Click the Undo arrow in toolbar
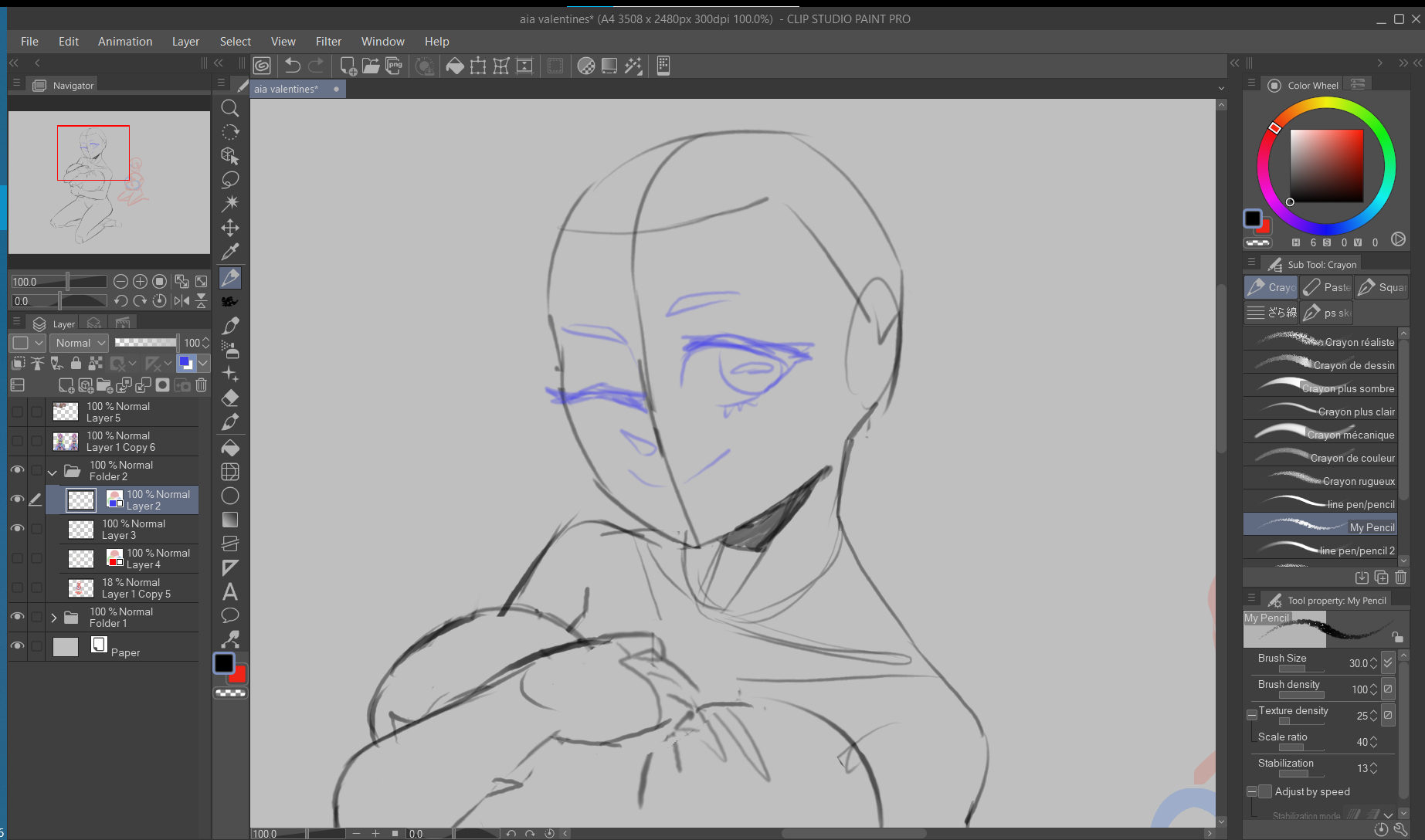This screenshot has width=1425, height=840. coord(293,66)
